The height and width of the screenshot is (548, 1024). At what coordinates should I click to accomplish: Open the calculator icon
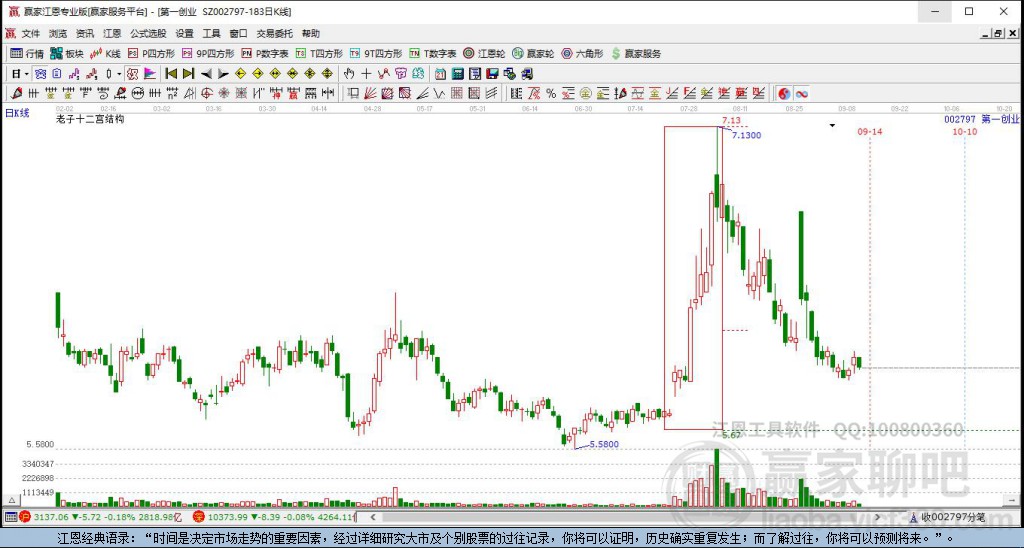458,74
